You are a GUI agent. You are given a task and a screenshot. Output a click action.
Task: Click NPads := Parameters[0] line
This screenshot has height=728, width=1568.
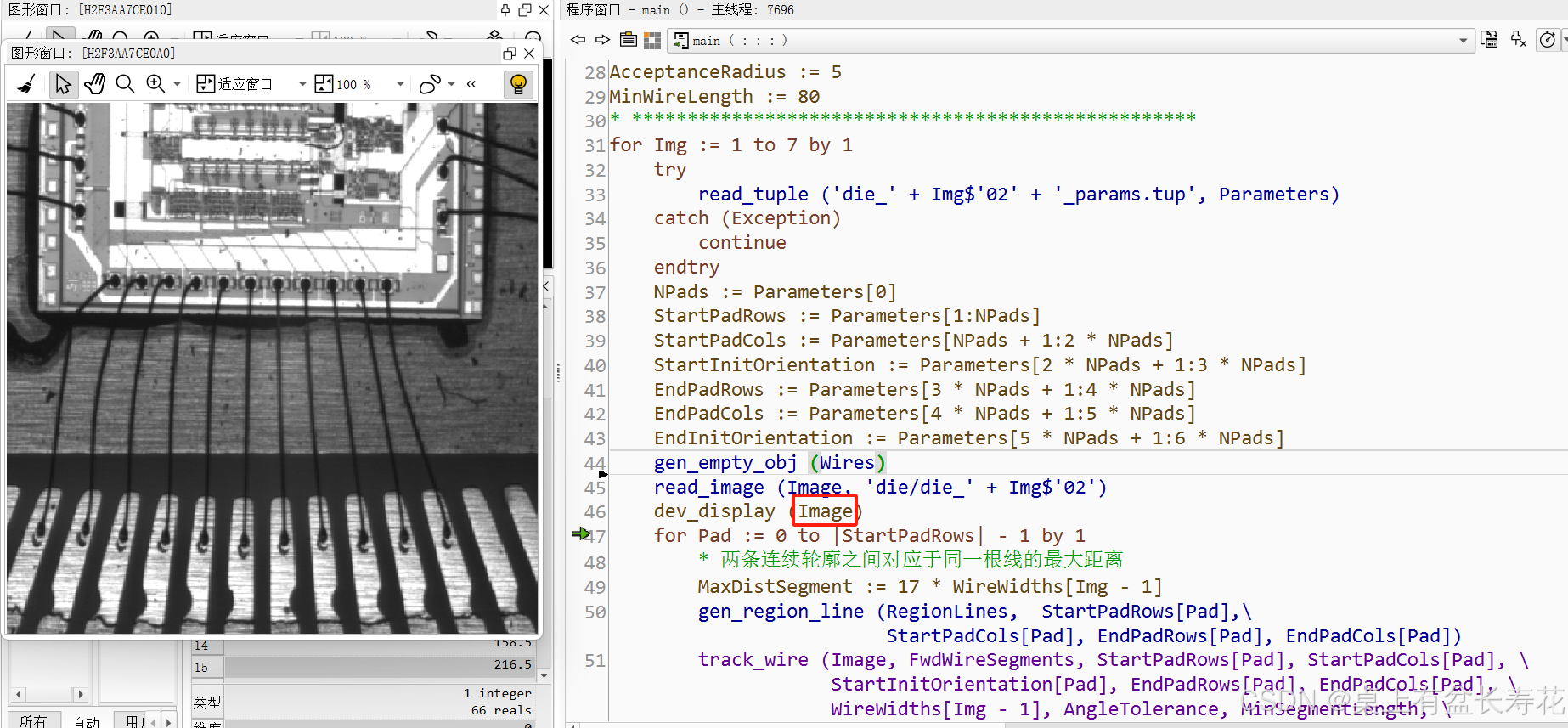coord(775,292)
